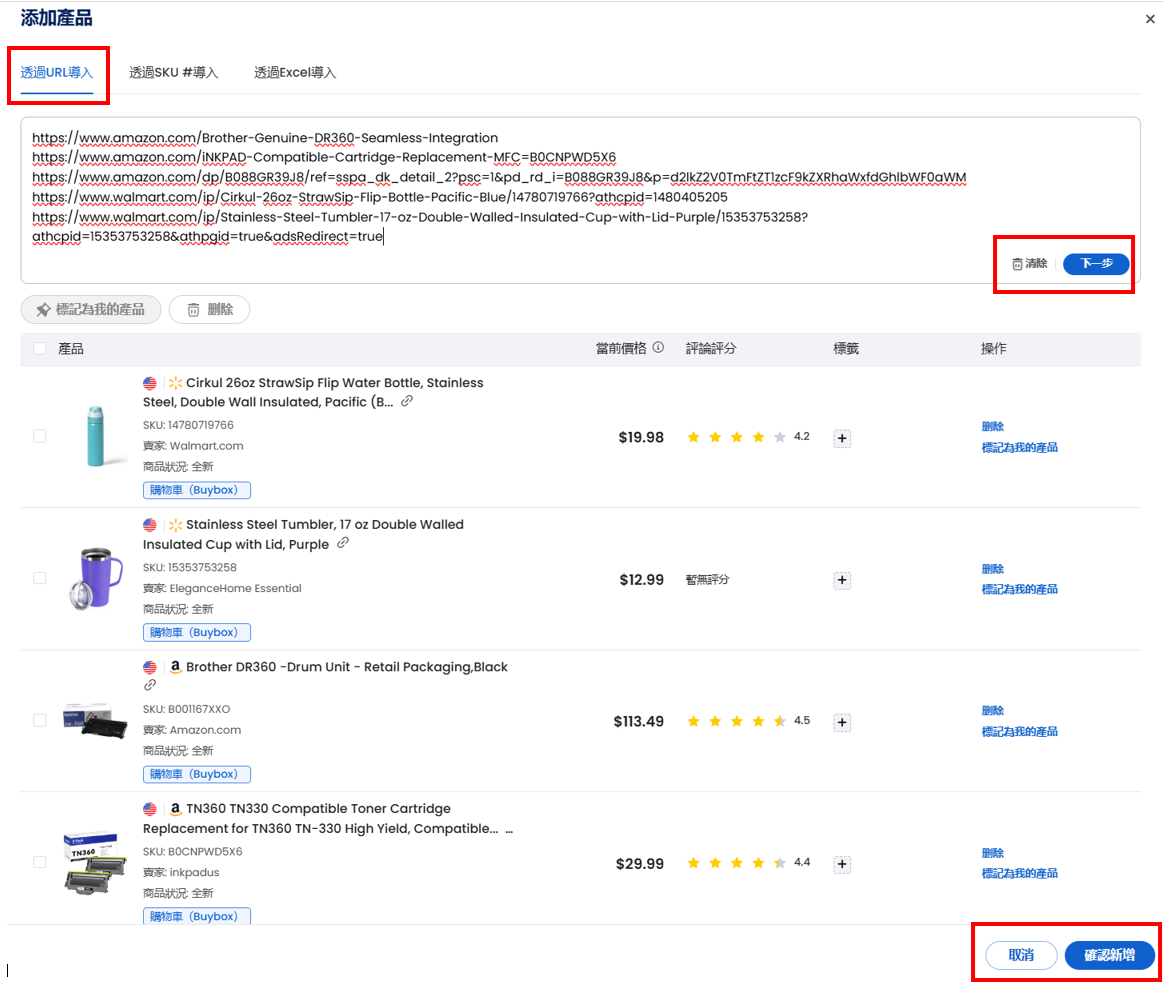1164x994 pixels.
Task: Click Buybox tag in Brother DR360 row
Action: [x=197, y=774]
